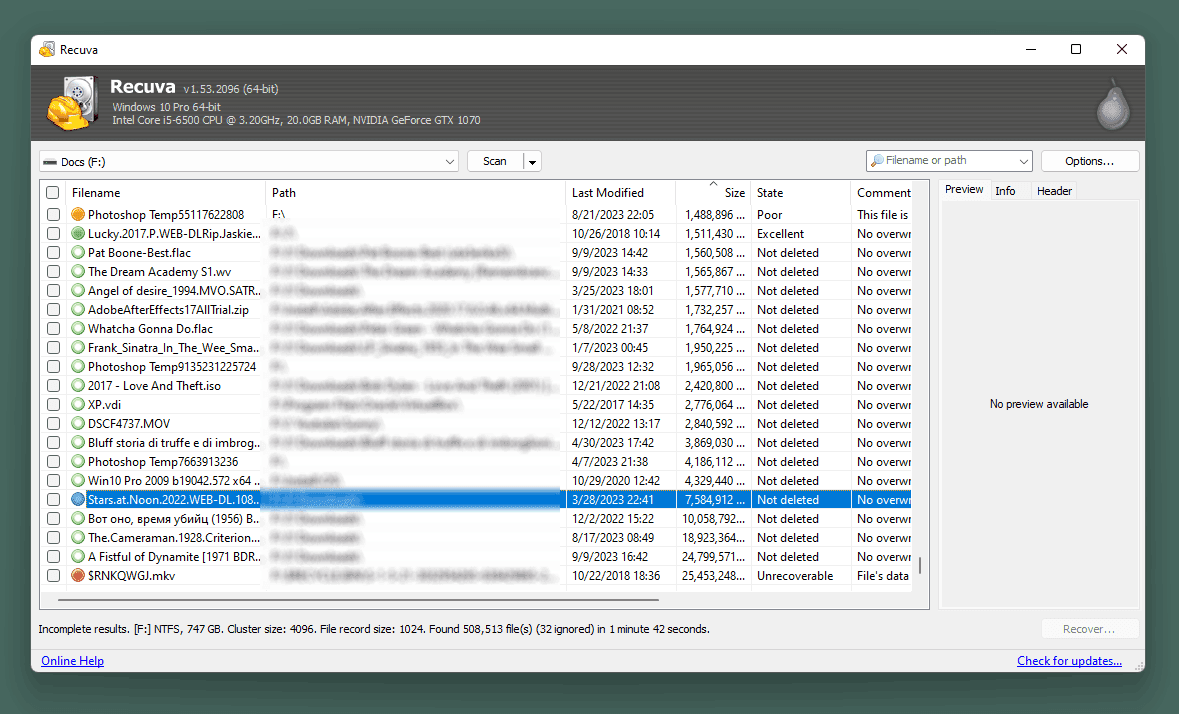Image resolution: width=1179 pixels, height=714 pixels.
Task: Check the box for Pat Boone-Best.flac
Action: (53, 253)
